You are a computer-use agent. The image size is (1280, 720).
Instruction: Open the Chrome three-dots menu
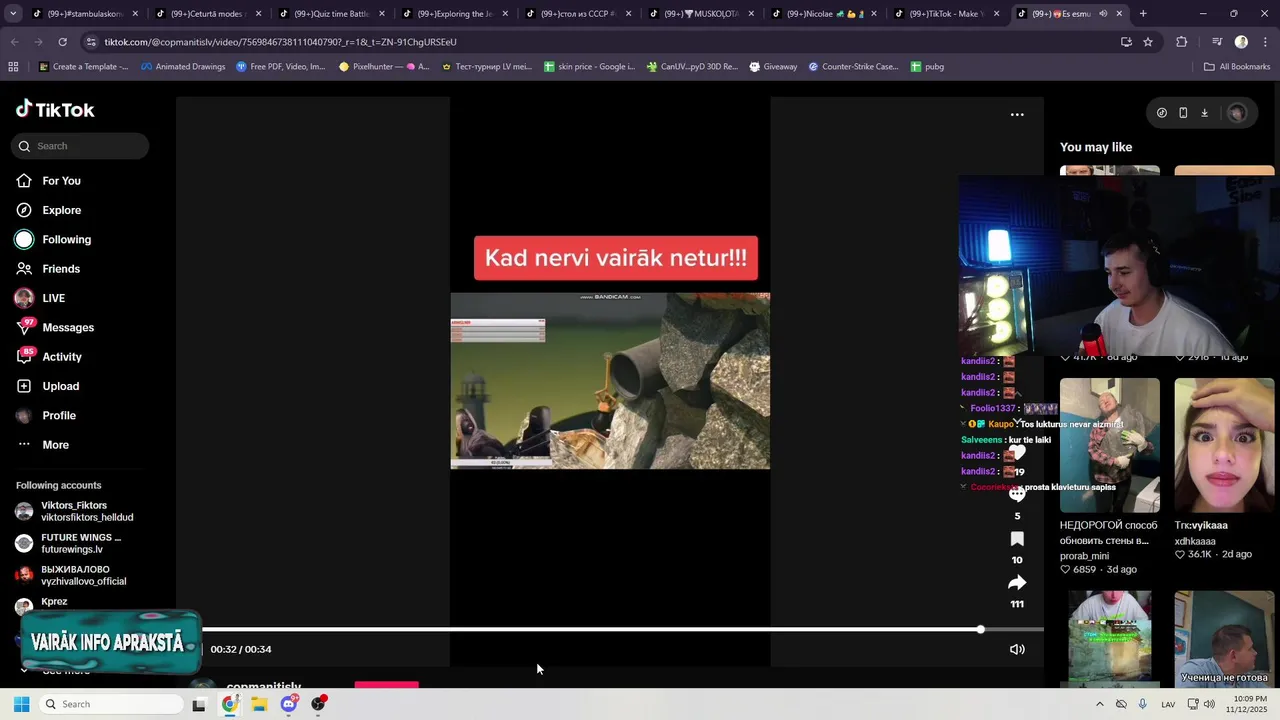click(x=1264, y=42)
